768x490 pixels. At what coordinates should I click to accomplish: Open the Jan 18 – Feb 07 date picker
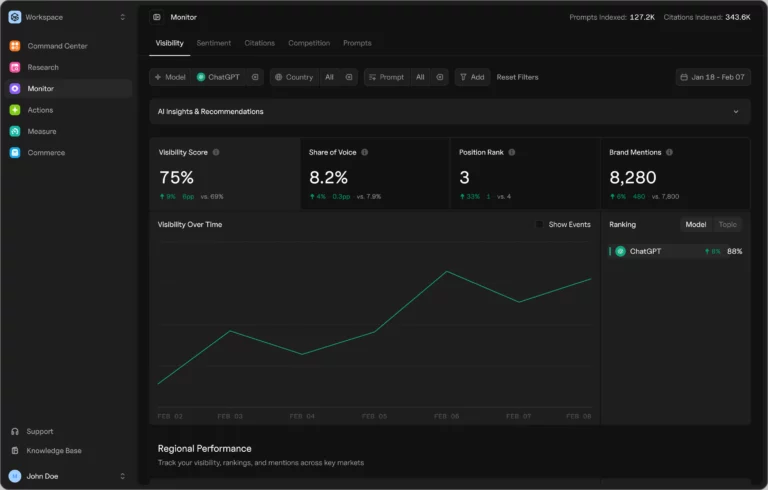tap(713, 77)
